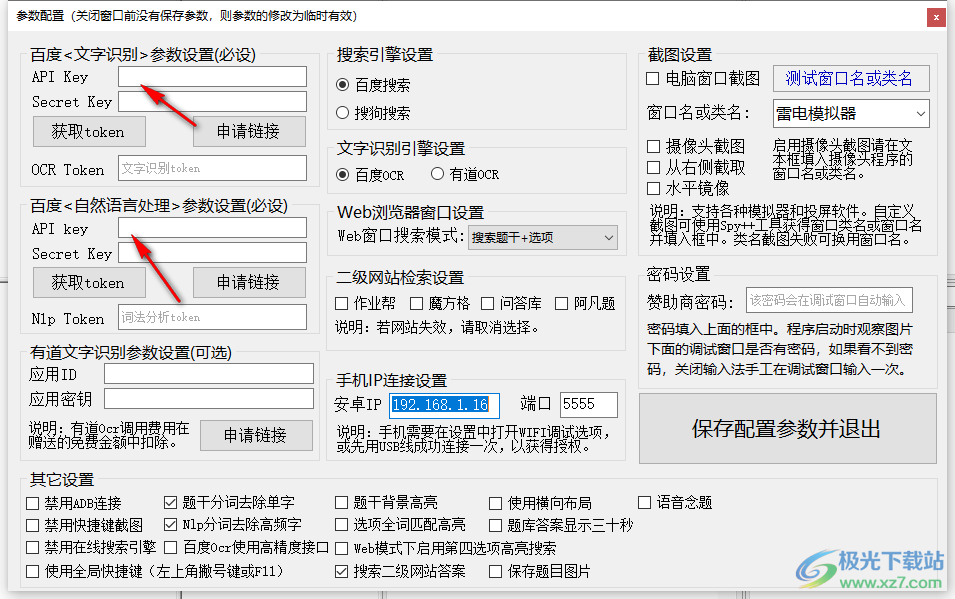Click 获取token button under 自然语言处理 settings
This screenshot has height=599, width=955.
coord(89,283)
